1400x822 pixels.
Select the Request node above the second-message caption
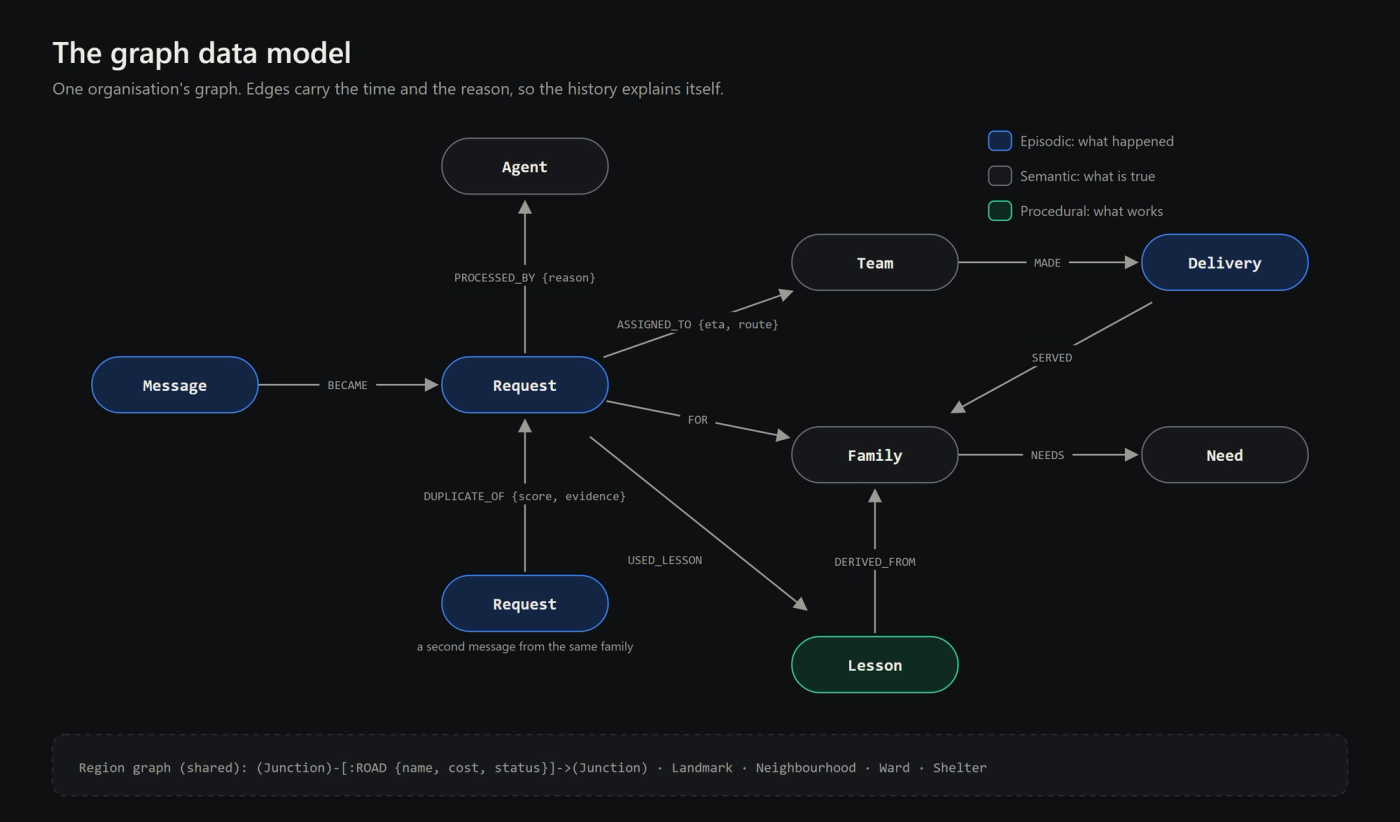pos(525,604)
